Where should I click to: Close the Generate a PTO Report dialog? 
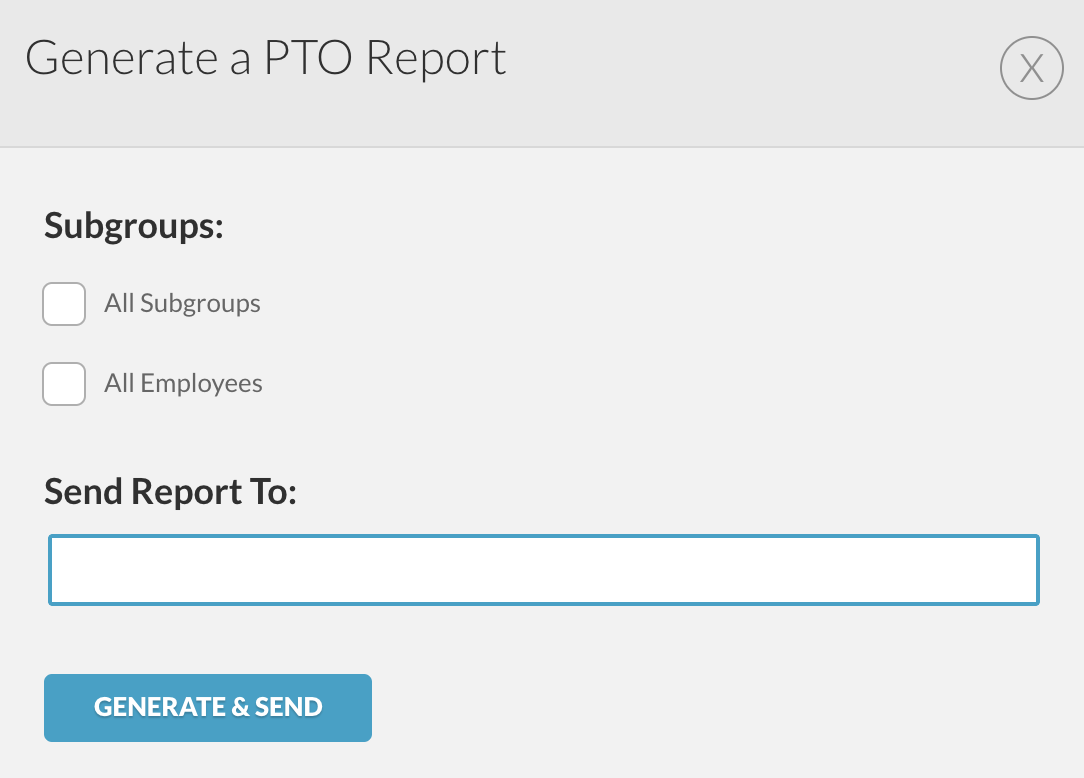1031,68
